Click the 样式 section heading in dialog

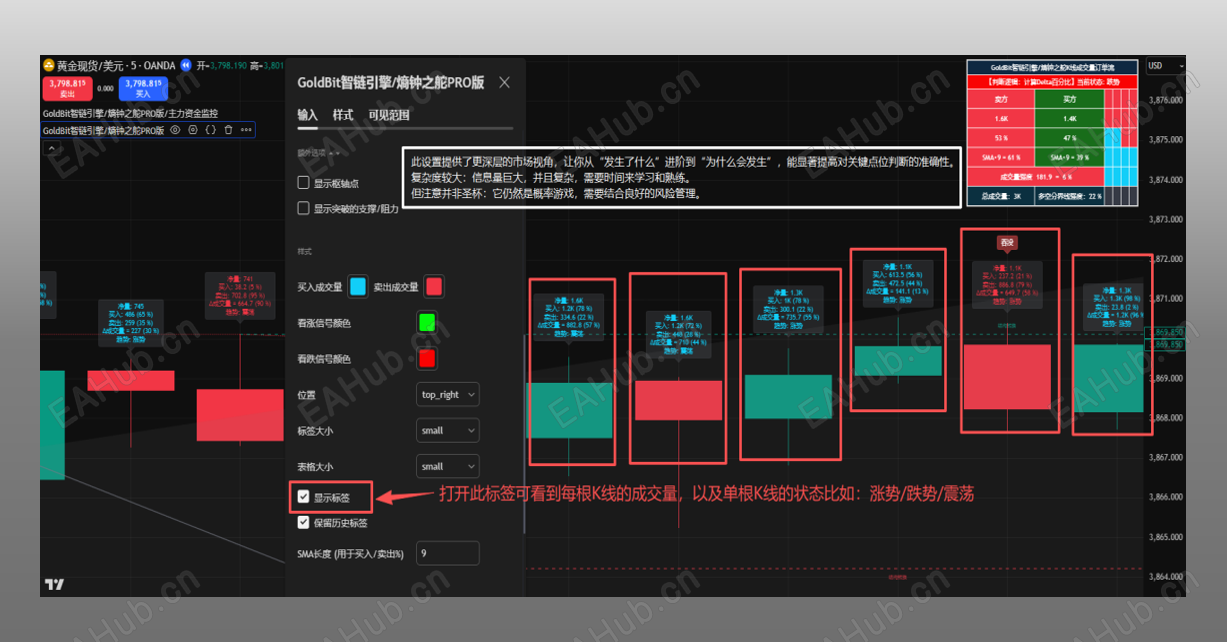(304, 251)
